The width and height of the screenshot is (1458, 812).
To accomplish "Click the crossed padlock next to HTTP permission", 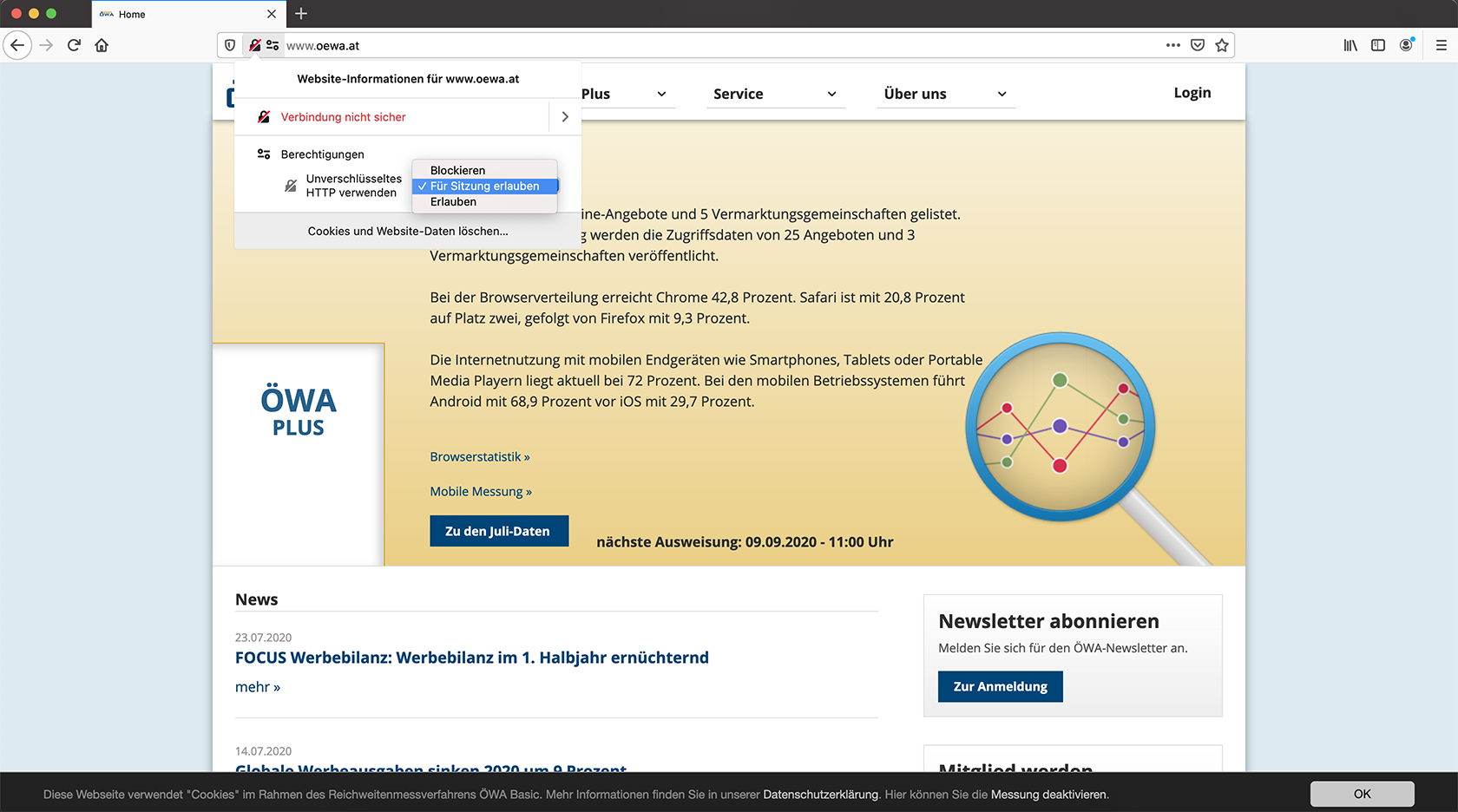I will click(x=291, y=186).
